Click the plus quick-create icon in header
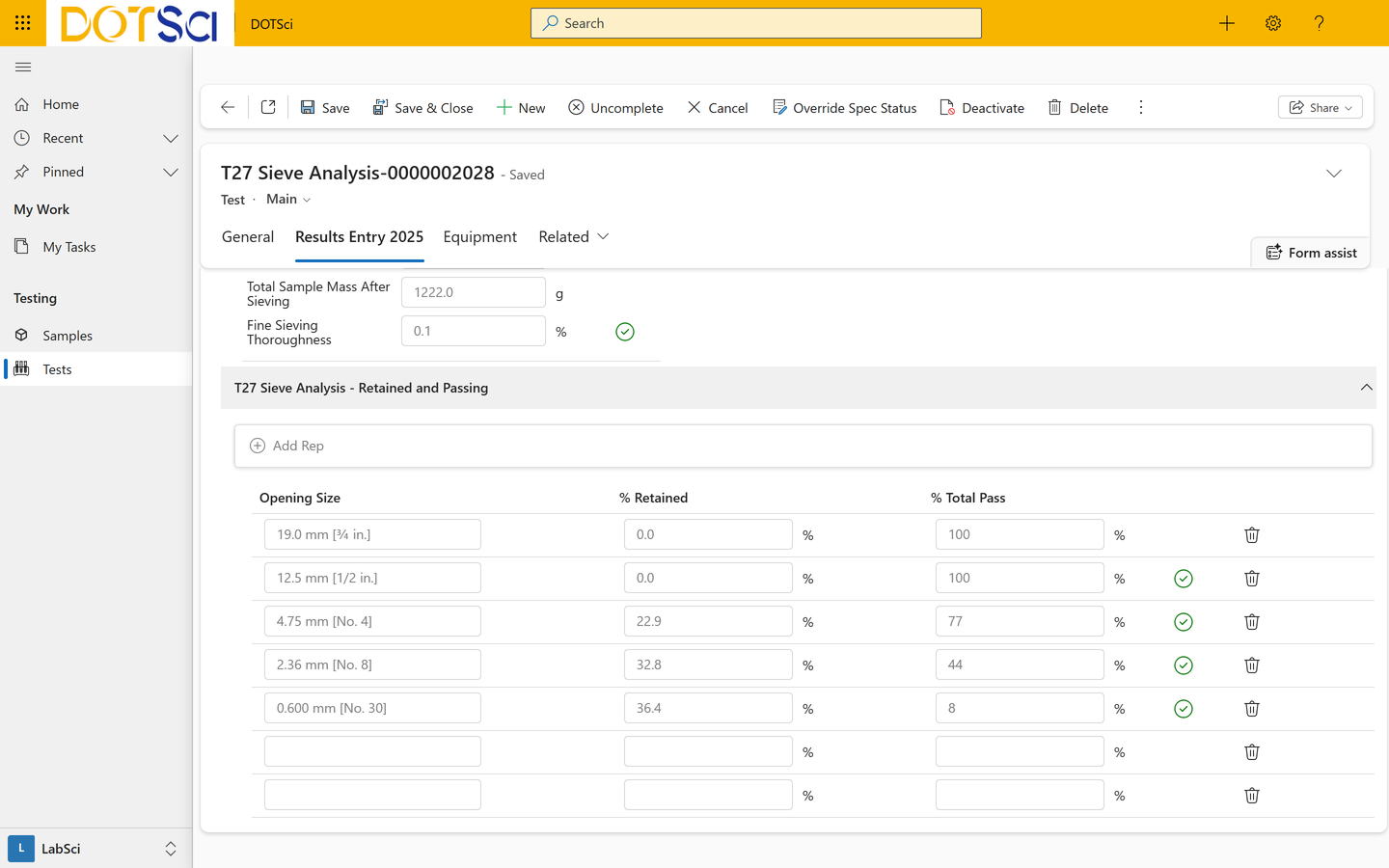The height and width of the screenshot is (868, 1389). click(1227, 23)
